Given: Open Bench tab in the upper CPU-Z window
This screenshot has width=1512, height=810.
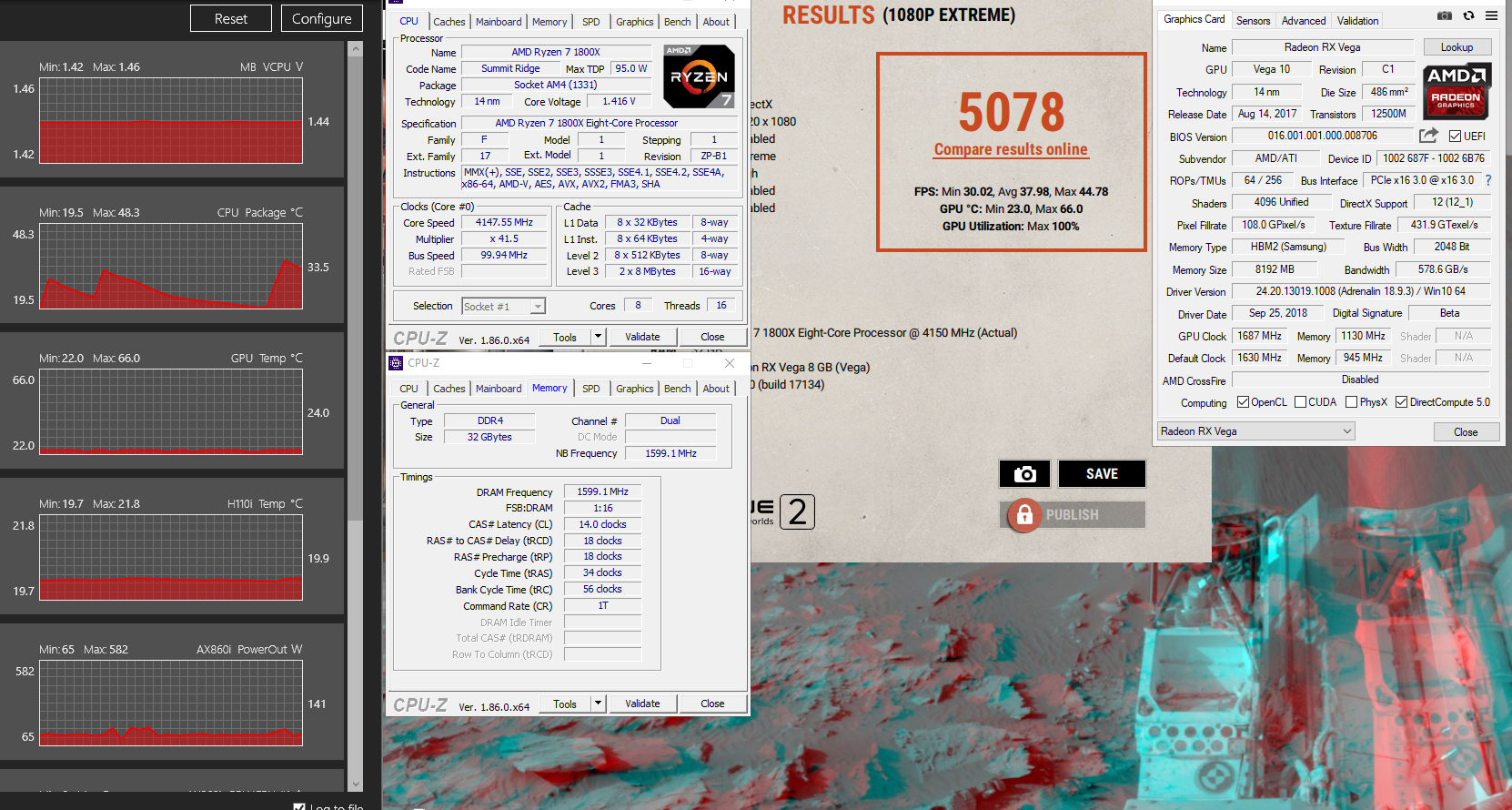Looking at the screenshot, I should point(678,22).
